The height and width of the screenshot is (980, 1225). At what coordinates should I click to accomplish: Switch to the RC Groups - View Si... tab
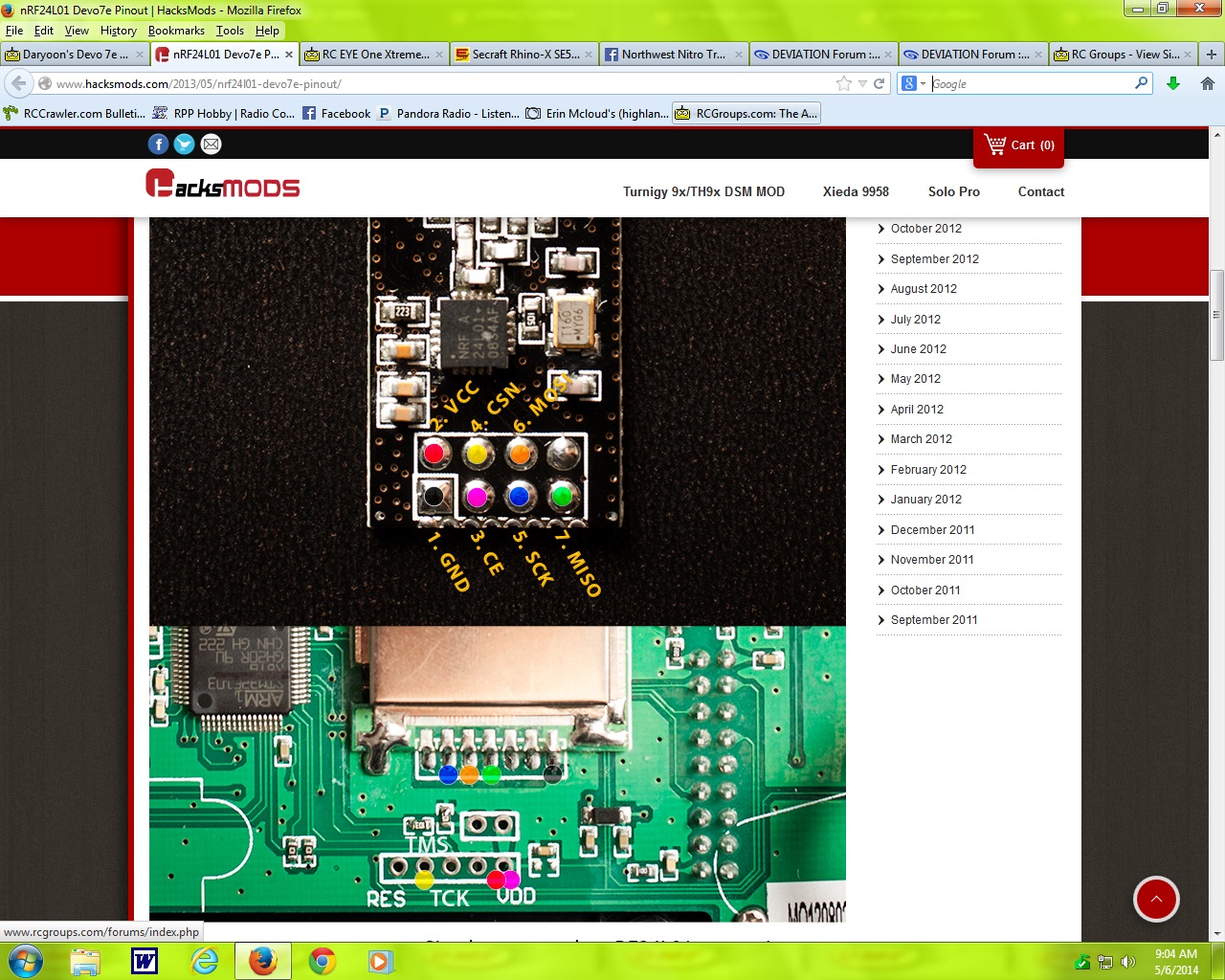click(x=1124, y=55)
